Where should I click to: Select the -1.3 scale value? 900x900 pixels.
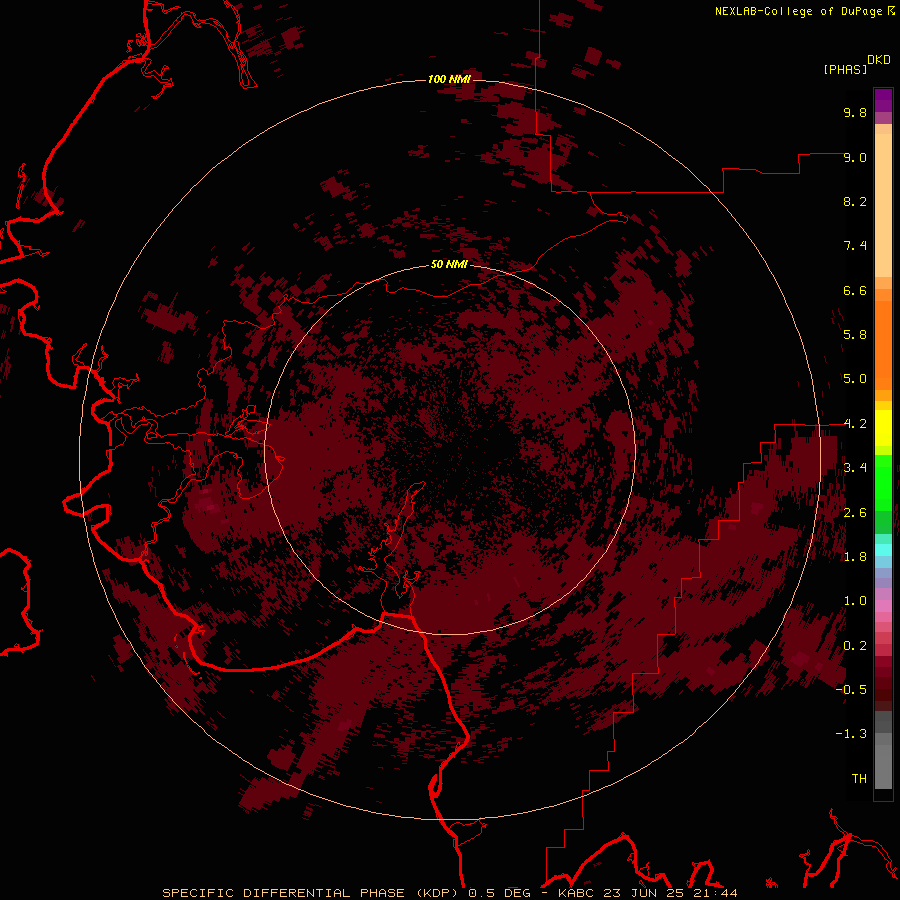pos(851,734)
